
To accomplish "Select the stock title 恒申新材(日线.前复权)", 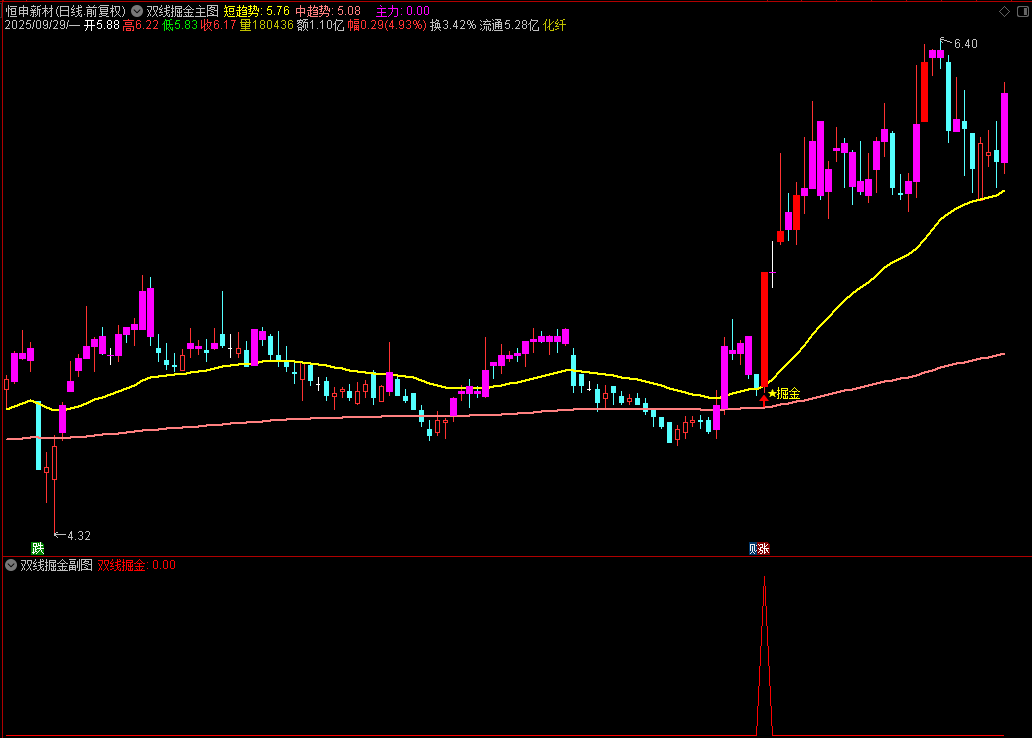I will (65, 11).
